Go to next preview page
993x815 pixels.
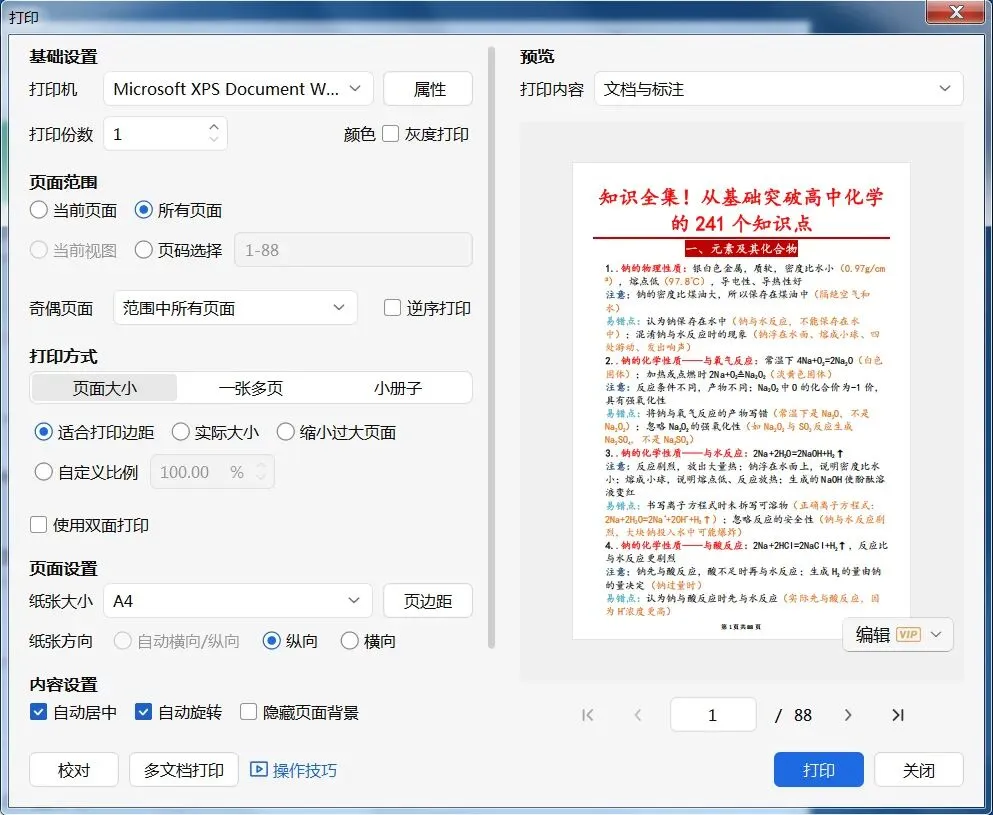pyautogui.click(x=848, y=715)
